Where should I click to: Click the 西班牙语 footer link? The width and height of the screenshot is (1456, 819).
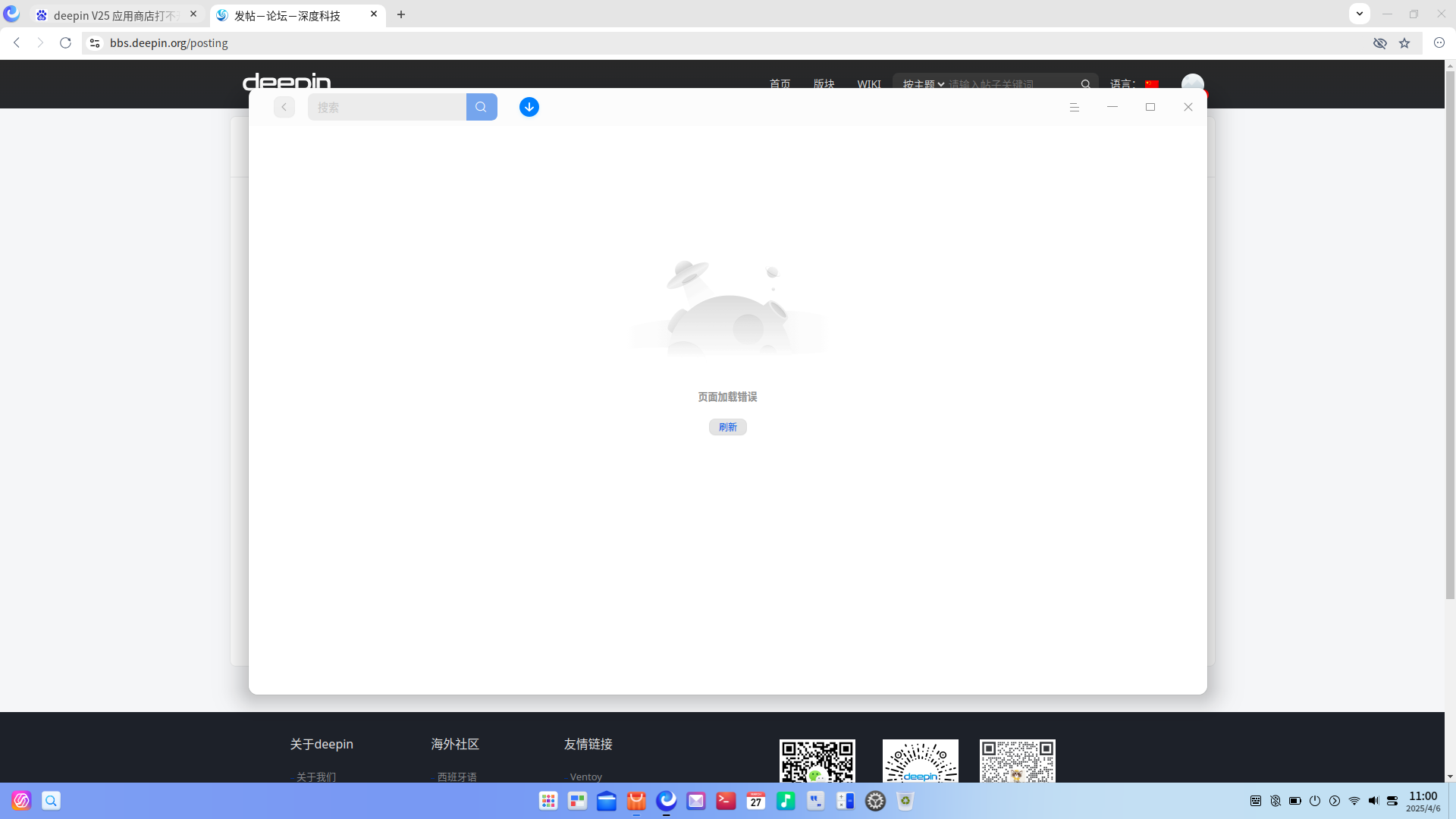click(457, 777)
